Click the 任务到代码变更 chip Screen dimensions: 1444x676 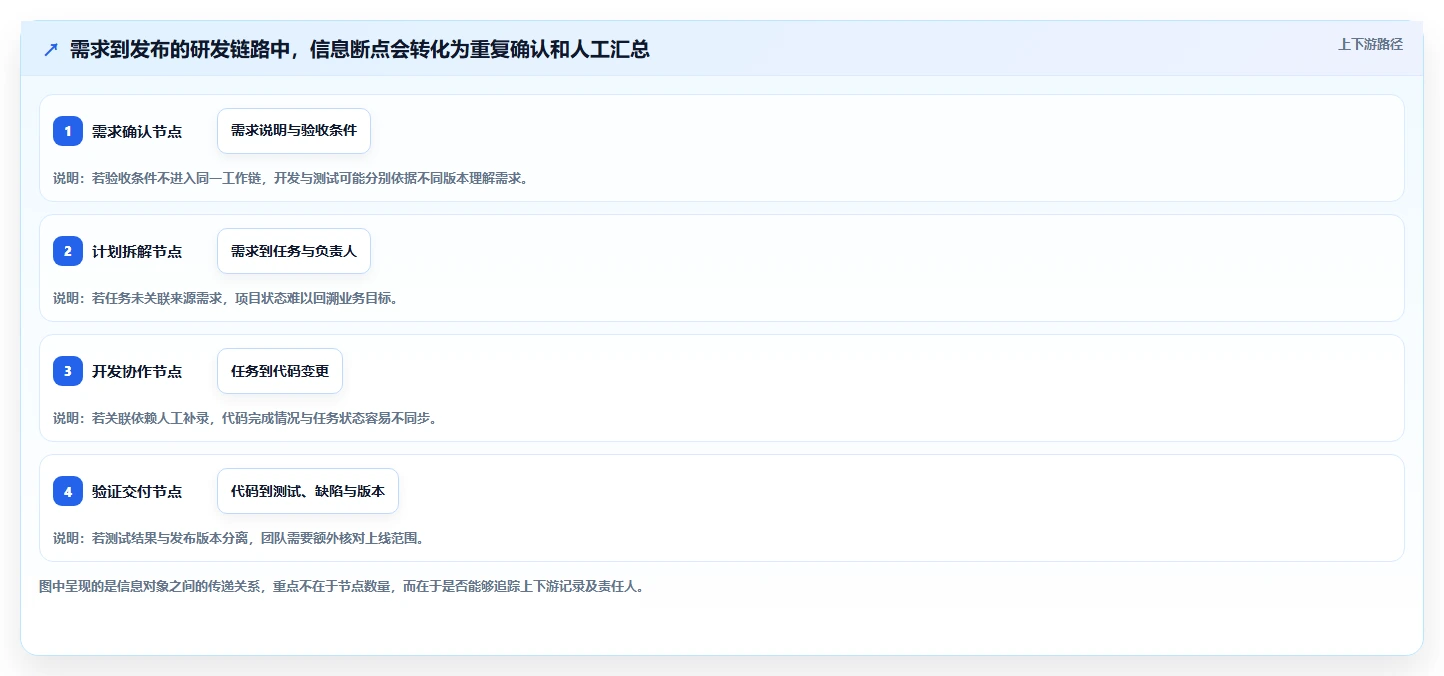point(280,371)
